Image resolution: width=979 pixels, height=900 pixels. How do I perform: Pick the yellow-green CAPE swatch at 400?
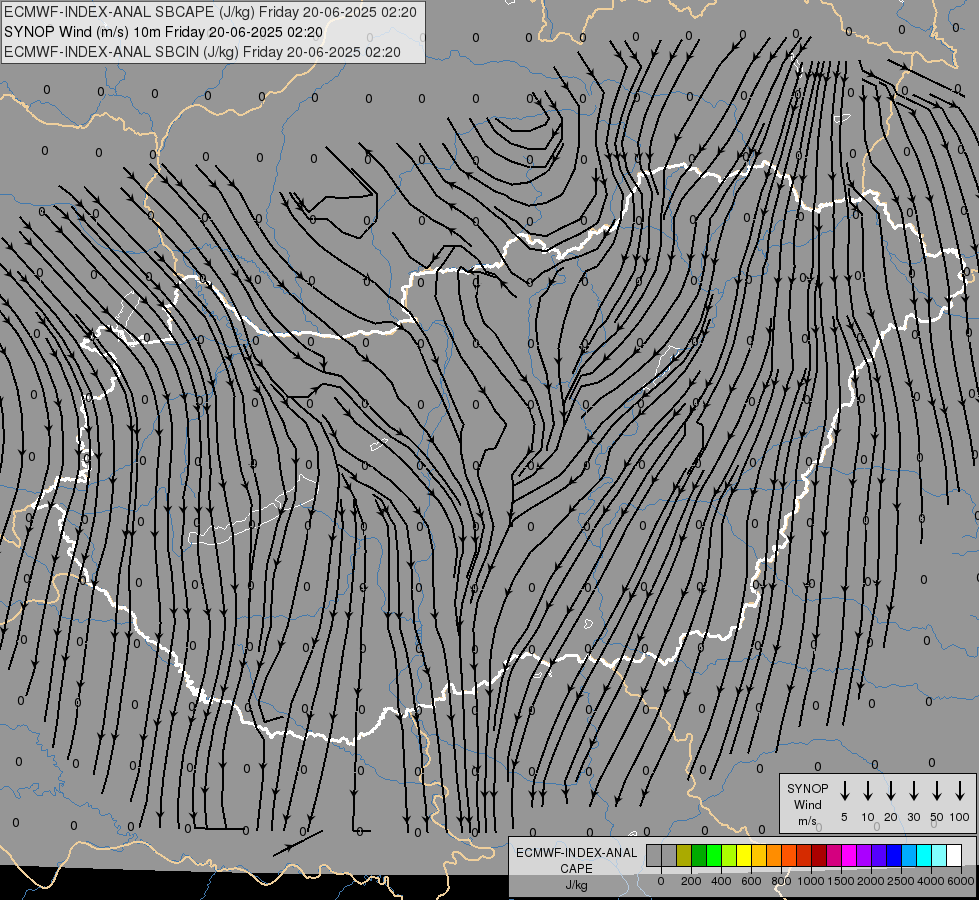729,856
